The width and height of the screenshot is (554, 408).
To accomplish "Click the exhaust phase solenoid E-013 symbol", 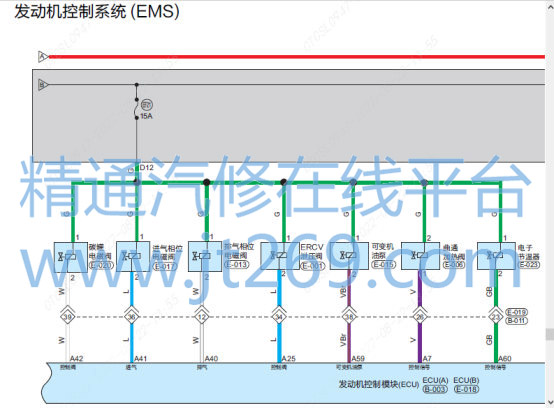I will click(x=205, y=256).
